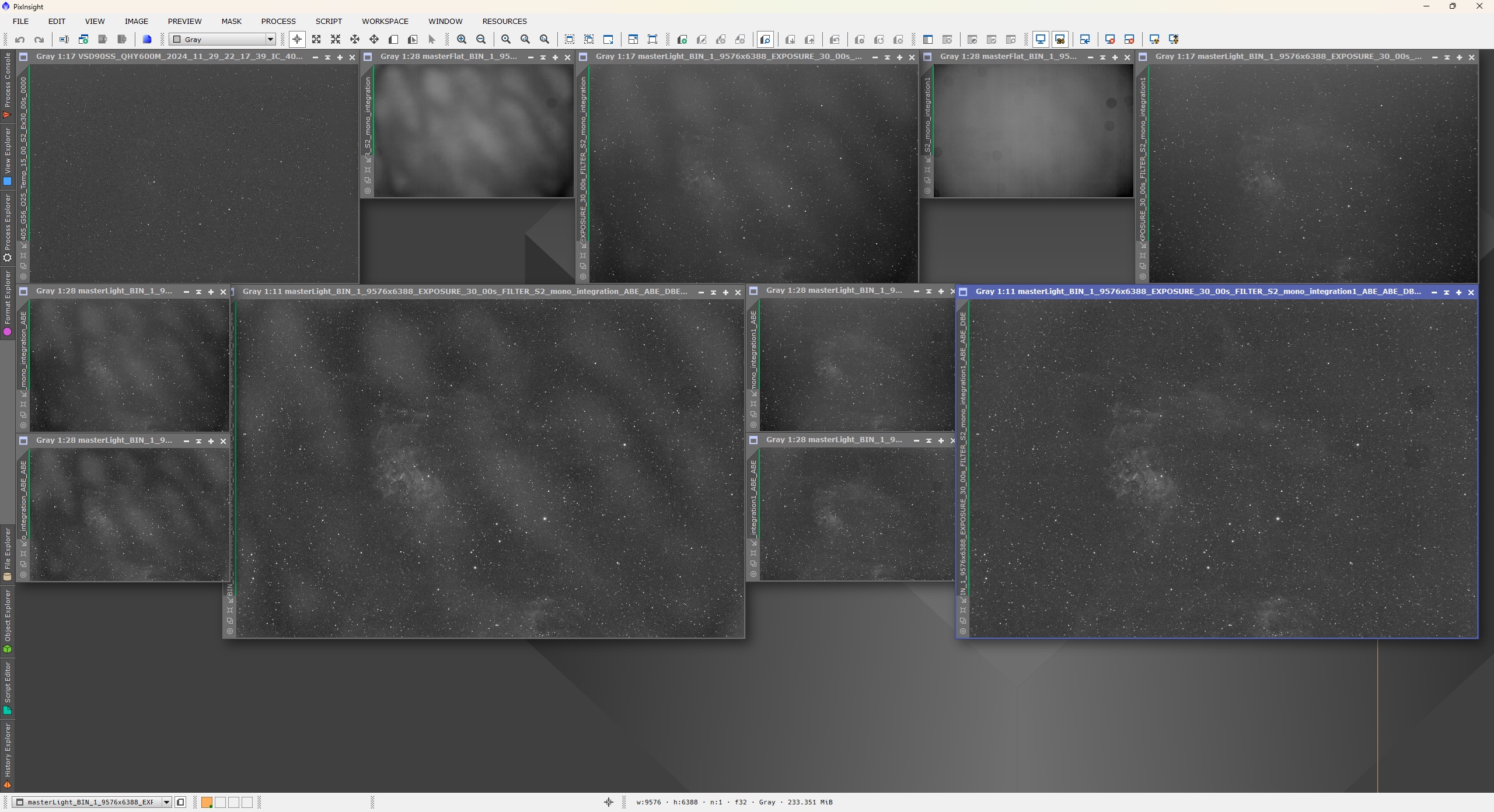Open the Process Explorer side tab
The width and height of the screenshot is (1494, 812).
tap(7, 227)
